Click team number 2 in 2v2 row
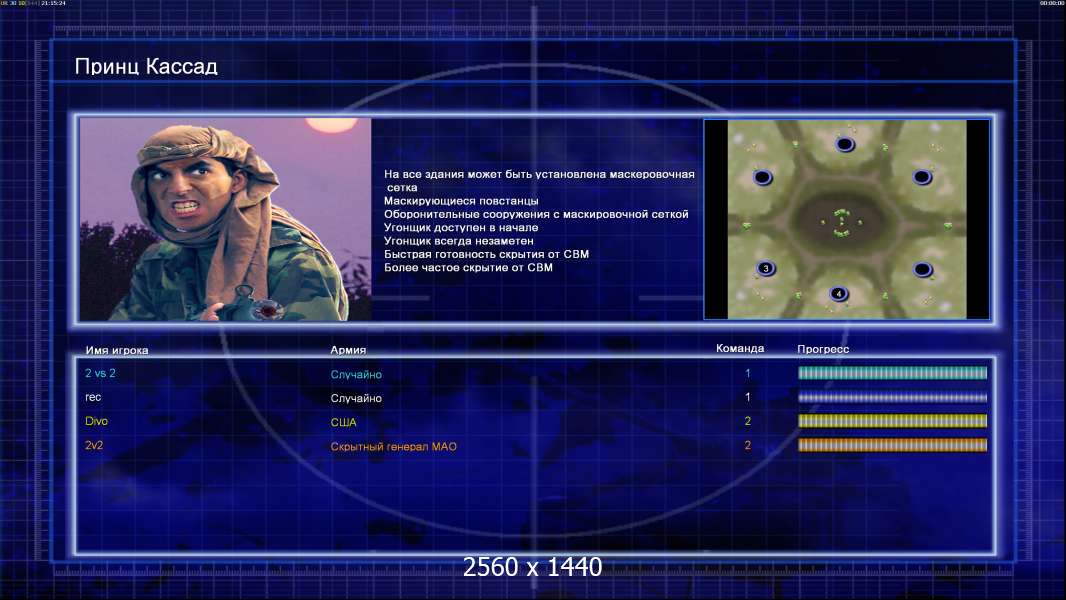Screen dimensions: 1066x600 pyautogui.click(x=748, y=446)
